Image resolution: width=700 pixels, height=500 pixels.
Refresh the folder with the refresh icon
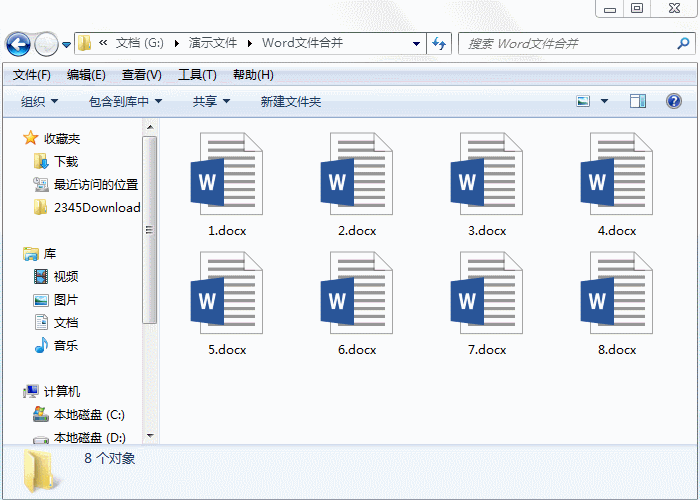coord(439,43)
